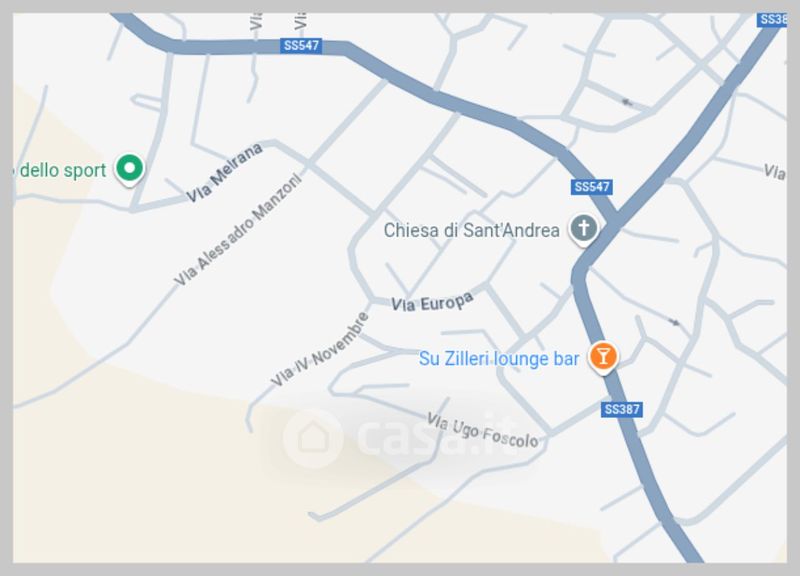Click the green sport venue map pin
800x576 pixels.
click(130, 169)
